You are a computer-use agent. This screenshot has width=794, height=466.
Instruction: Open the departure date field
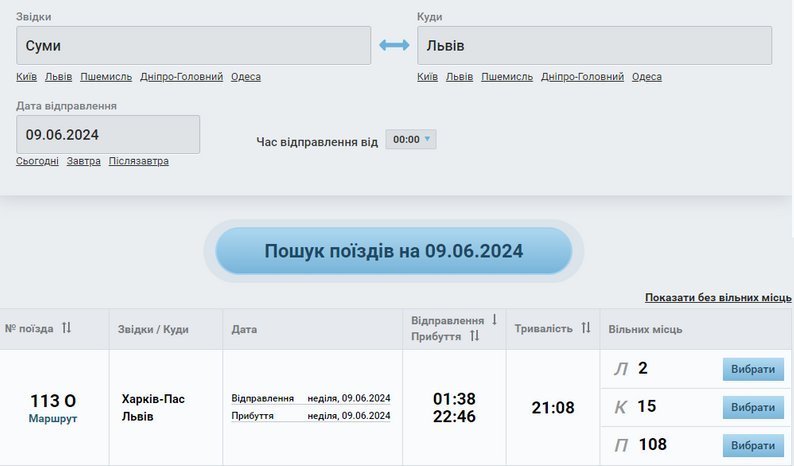pos(108,135)
